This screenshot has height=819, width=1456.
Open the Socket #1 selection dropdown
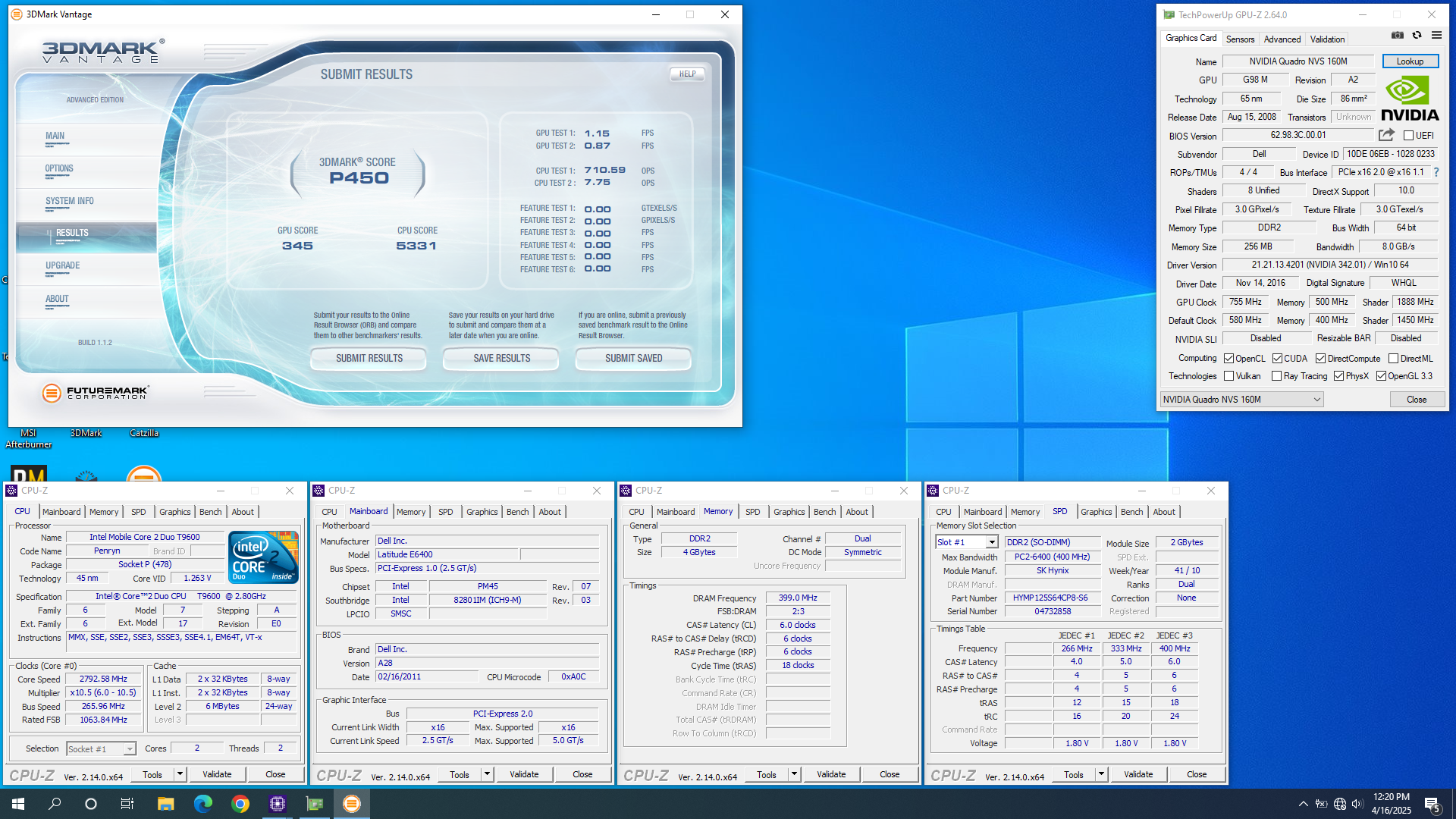(101, 749)
